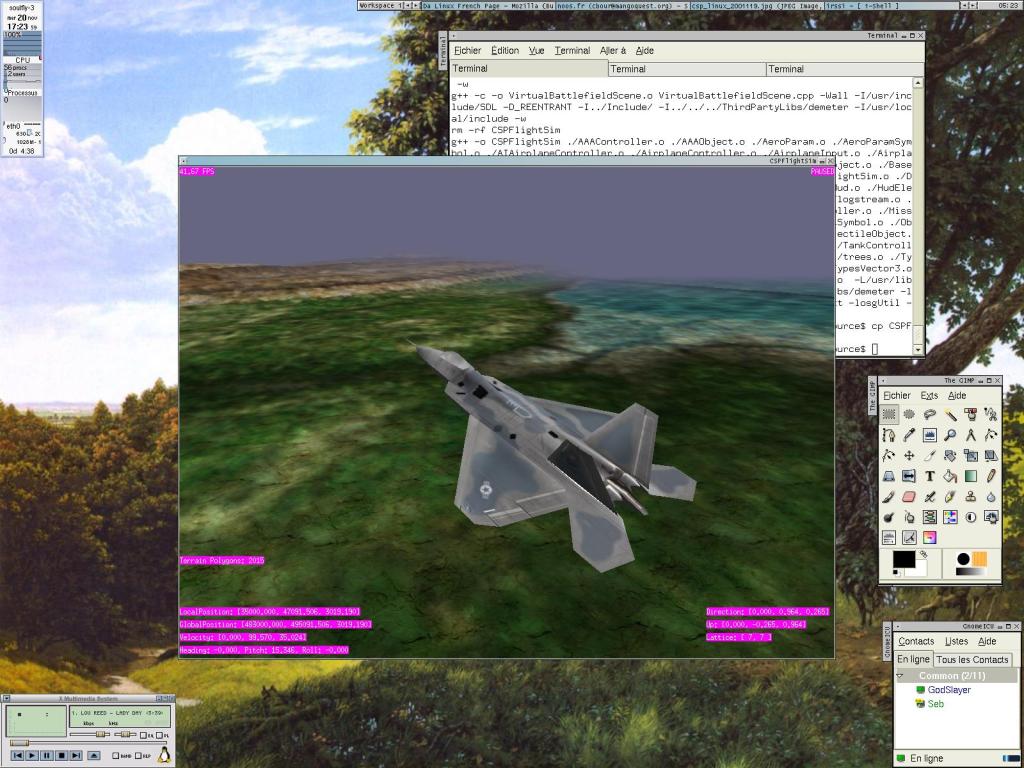Switch to Tous les Contacts tab
The height and width of the screenshot is (768, 1024).
click(972, 660)
